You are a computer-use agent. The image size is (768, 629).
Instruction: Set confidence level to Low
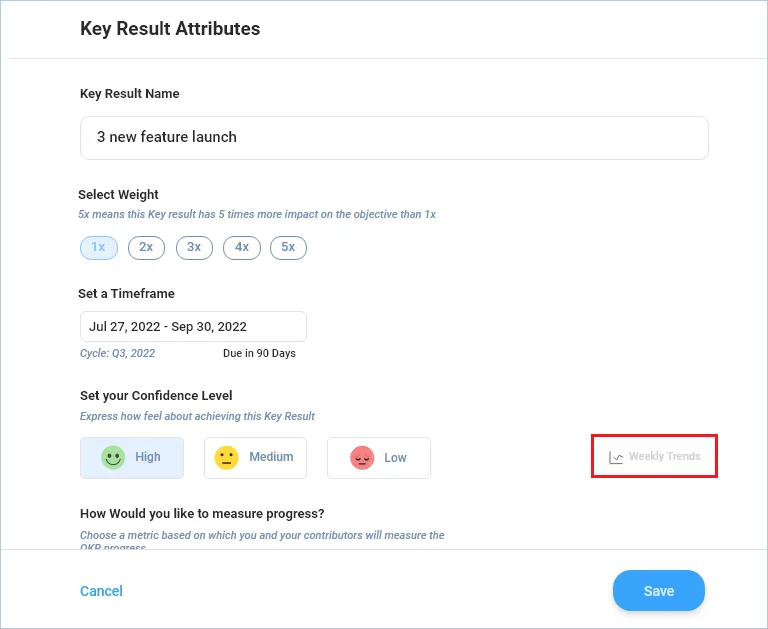[x=379, y=458]
